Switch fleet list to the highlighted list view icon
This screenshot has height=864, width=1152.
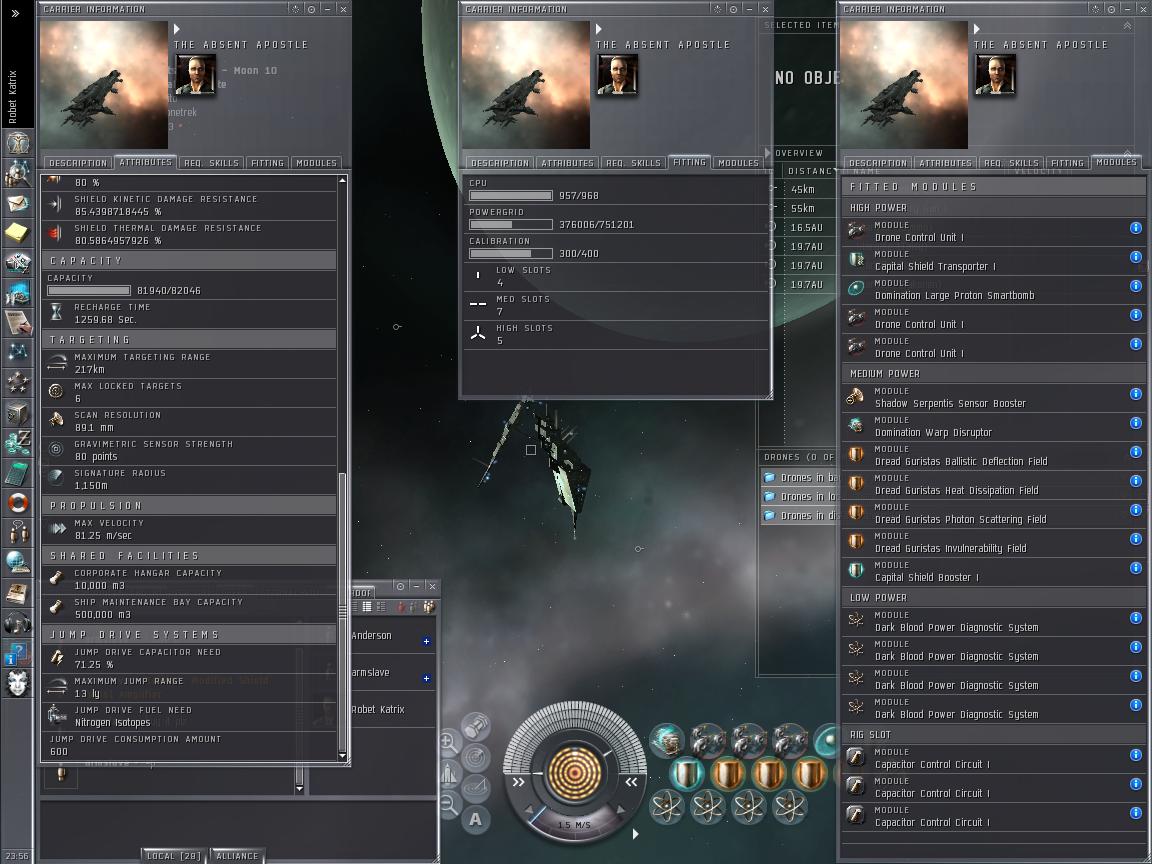click(367, 607)
